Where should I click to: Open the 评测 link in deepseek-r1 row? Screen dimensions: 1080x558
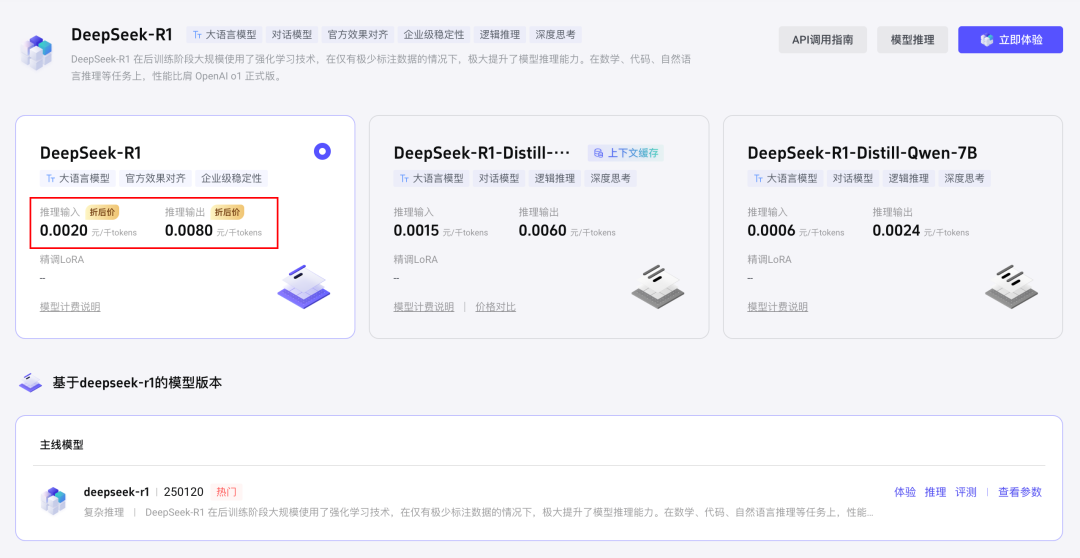click(x=966, y=492)
